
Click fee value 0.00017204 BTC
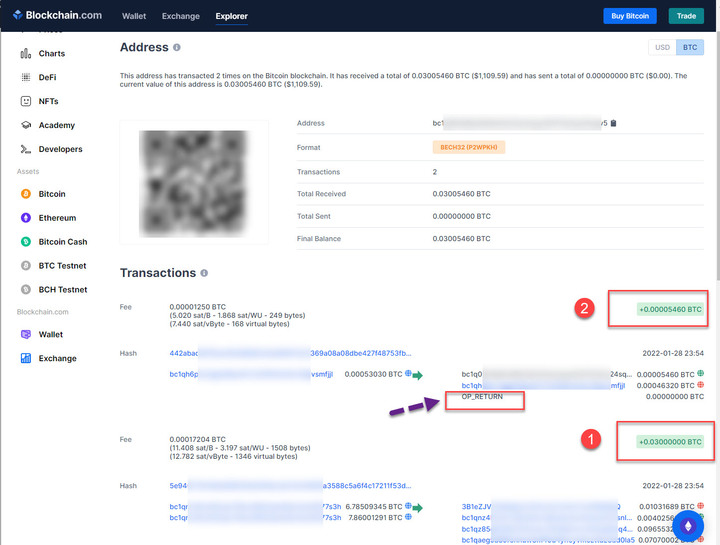click(x=197, y=439)
